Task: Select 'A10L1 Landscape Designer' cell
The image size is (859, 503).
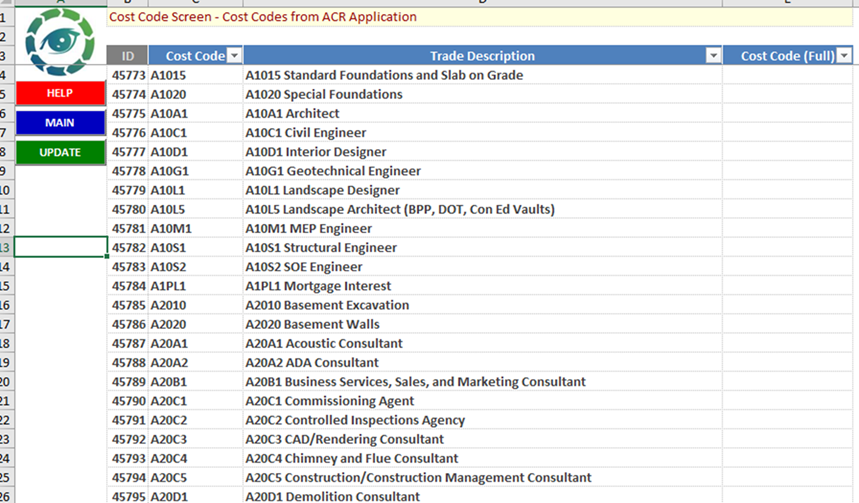Action: (x=483, y=190)
